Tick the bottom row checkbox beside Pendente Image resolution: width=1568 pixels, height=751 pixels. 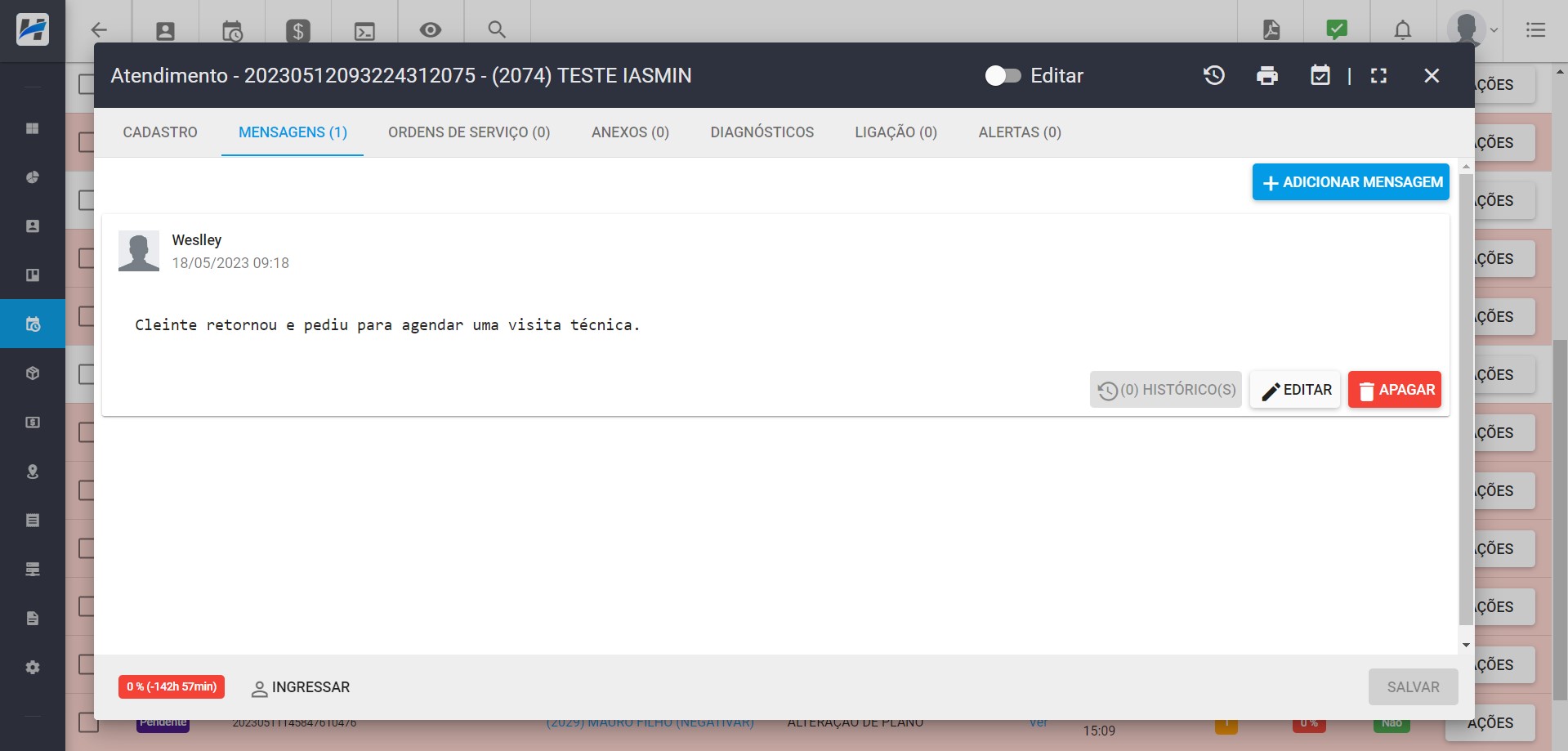pos(87,722)
